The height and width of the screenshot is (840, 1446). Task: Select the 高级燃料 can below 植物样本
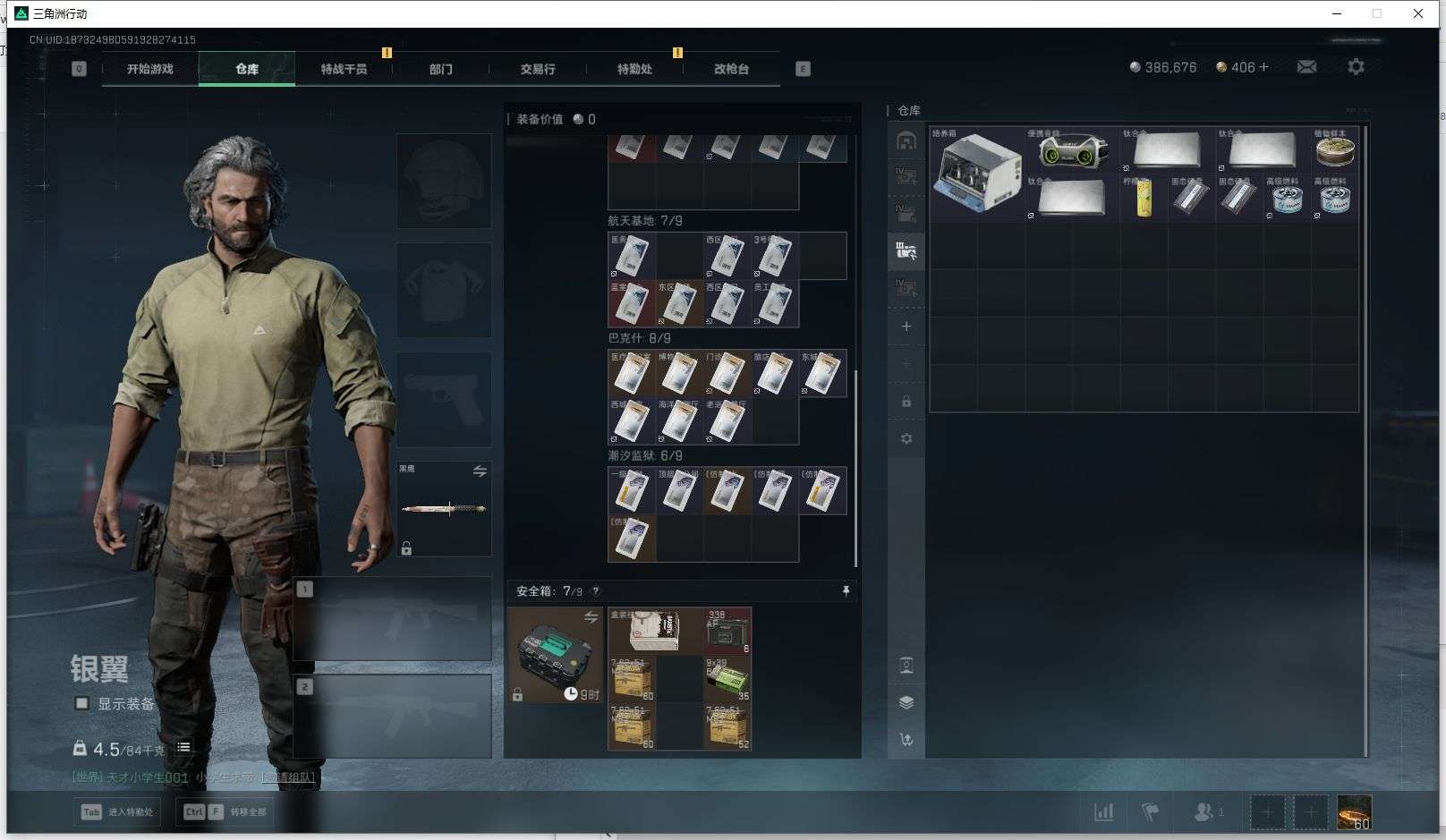point(1335,197)
